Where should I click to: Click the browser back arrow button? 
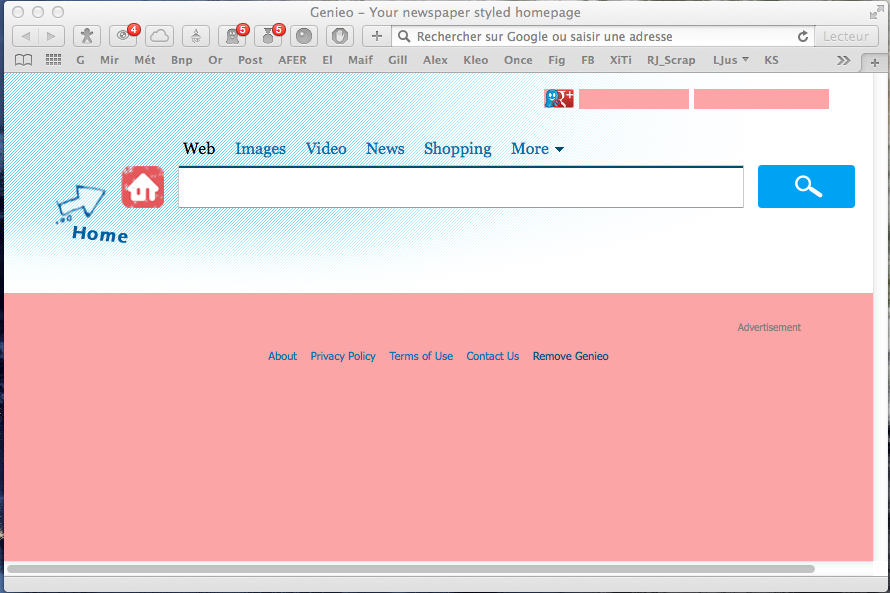26,36
